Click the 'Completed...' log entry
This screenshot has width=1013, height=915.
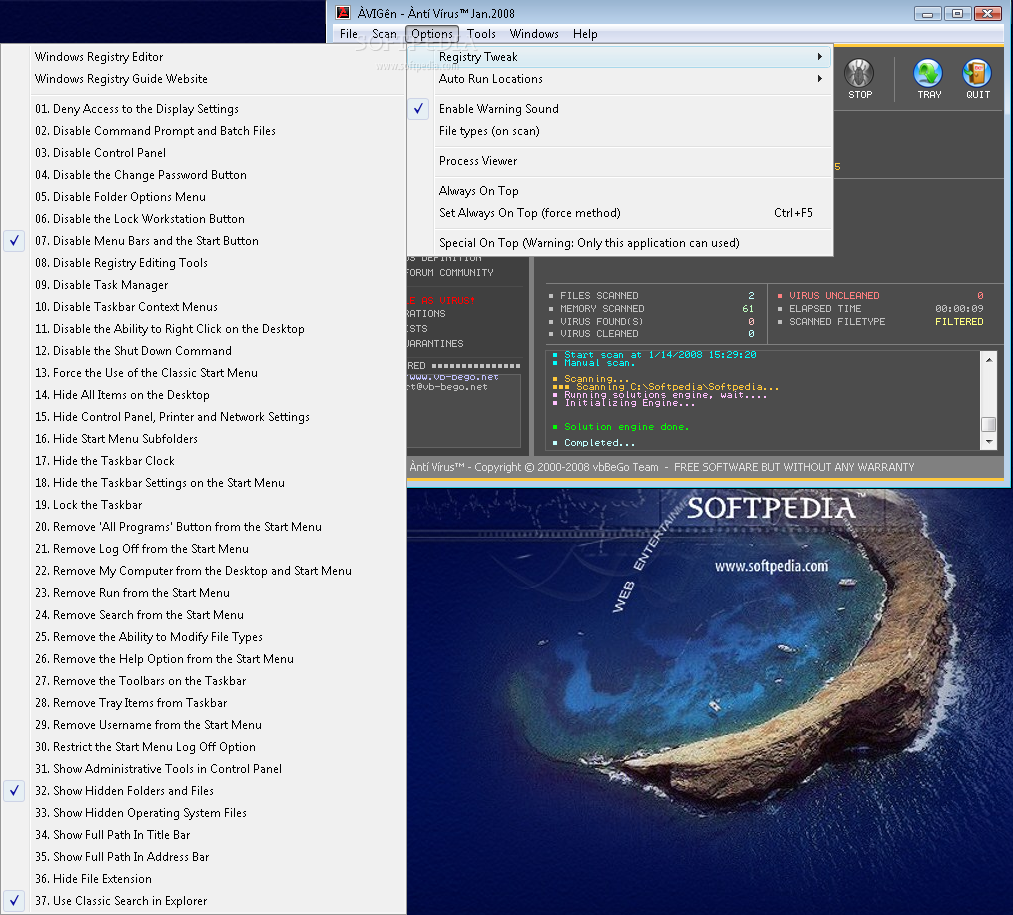point(599,443)
